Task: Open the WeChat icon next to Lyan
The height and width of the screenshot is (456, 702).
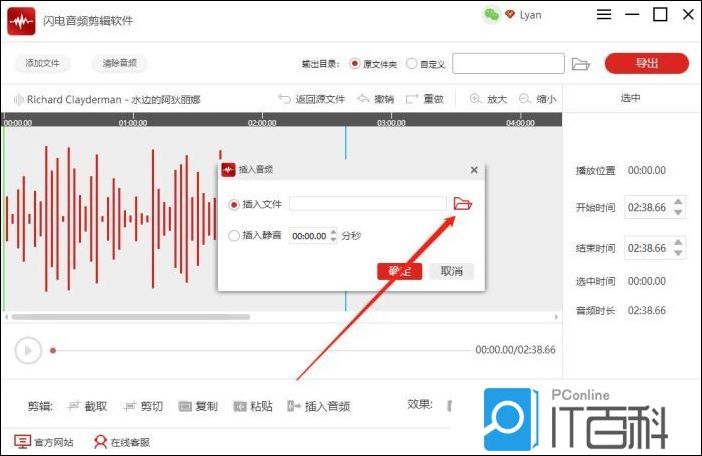Action: 491,15
